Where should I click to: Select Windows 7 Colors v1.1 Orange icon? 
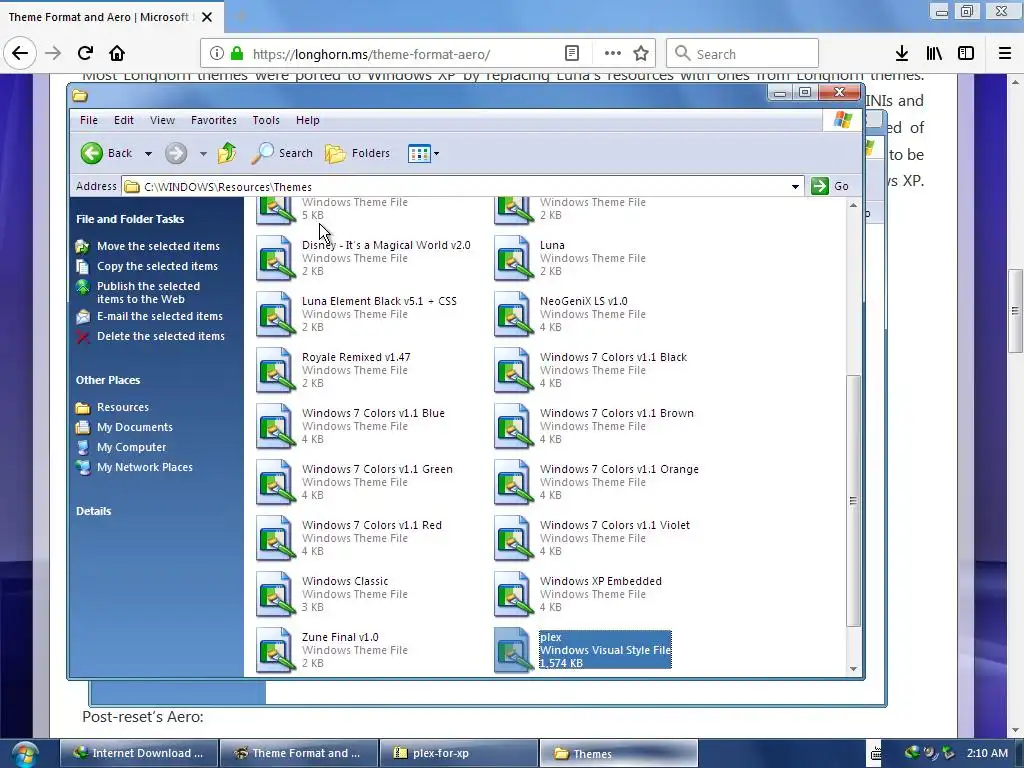point(513,483)
